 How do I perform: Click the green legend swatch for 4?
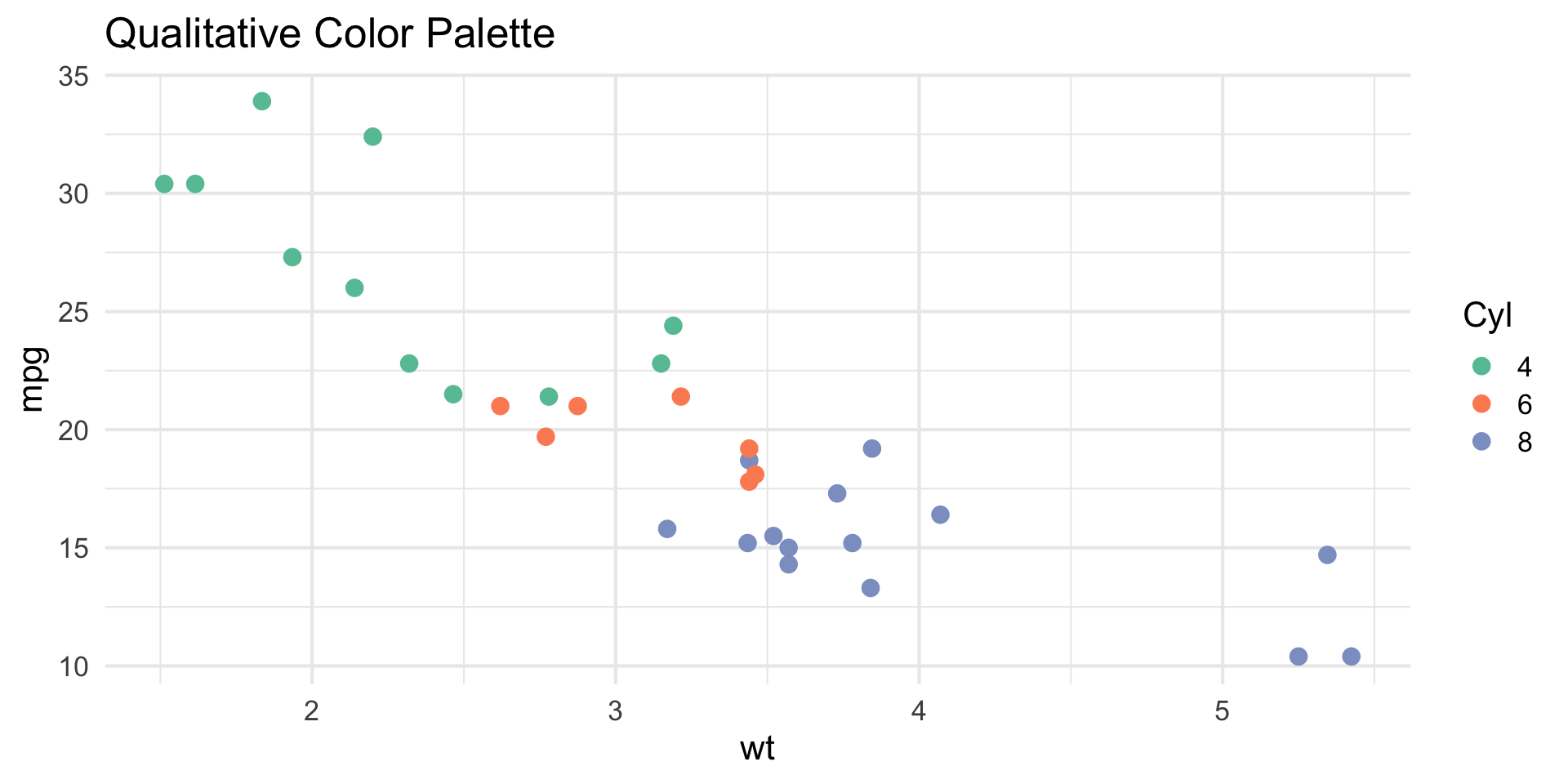[1481, 367]
